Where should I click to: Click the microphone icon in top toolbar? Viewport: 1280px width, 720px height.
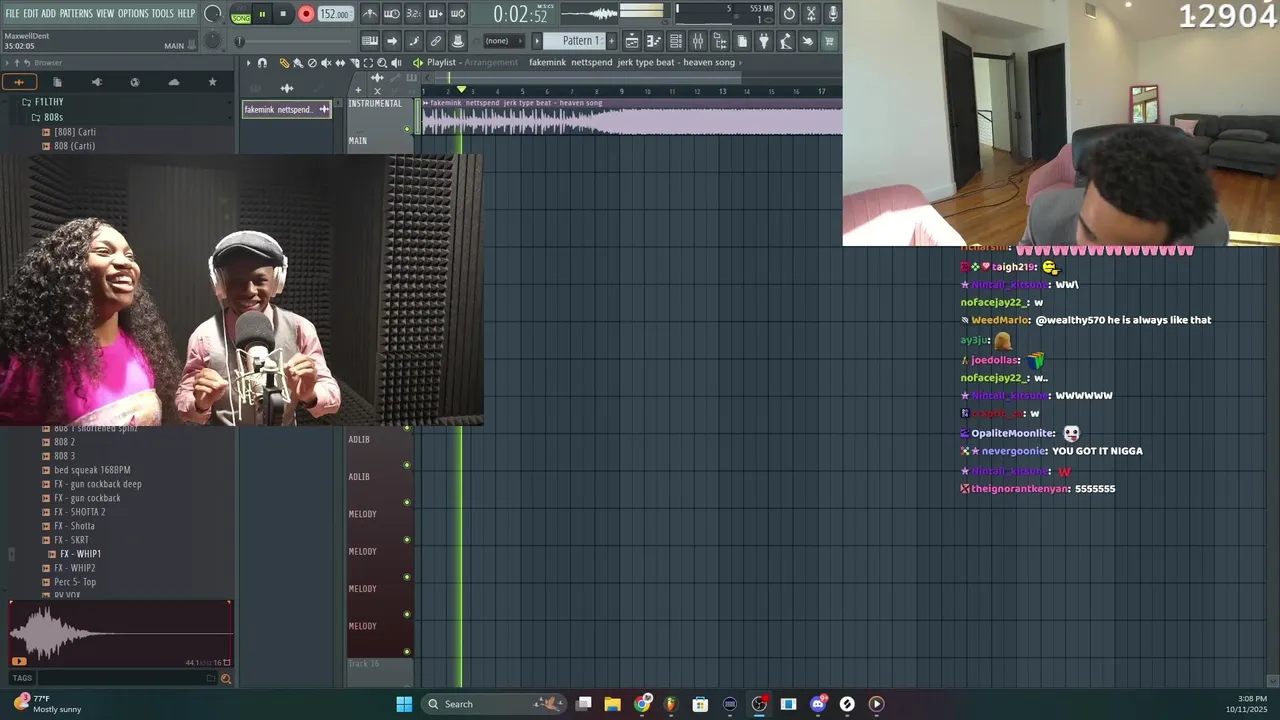point(832,13)
